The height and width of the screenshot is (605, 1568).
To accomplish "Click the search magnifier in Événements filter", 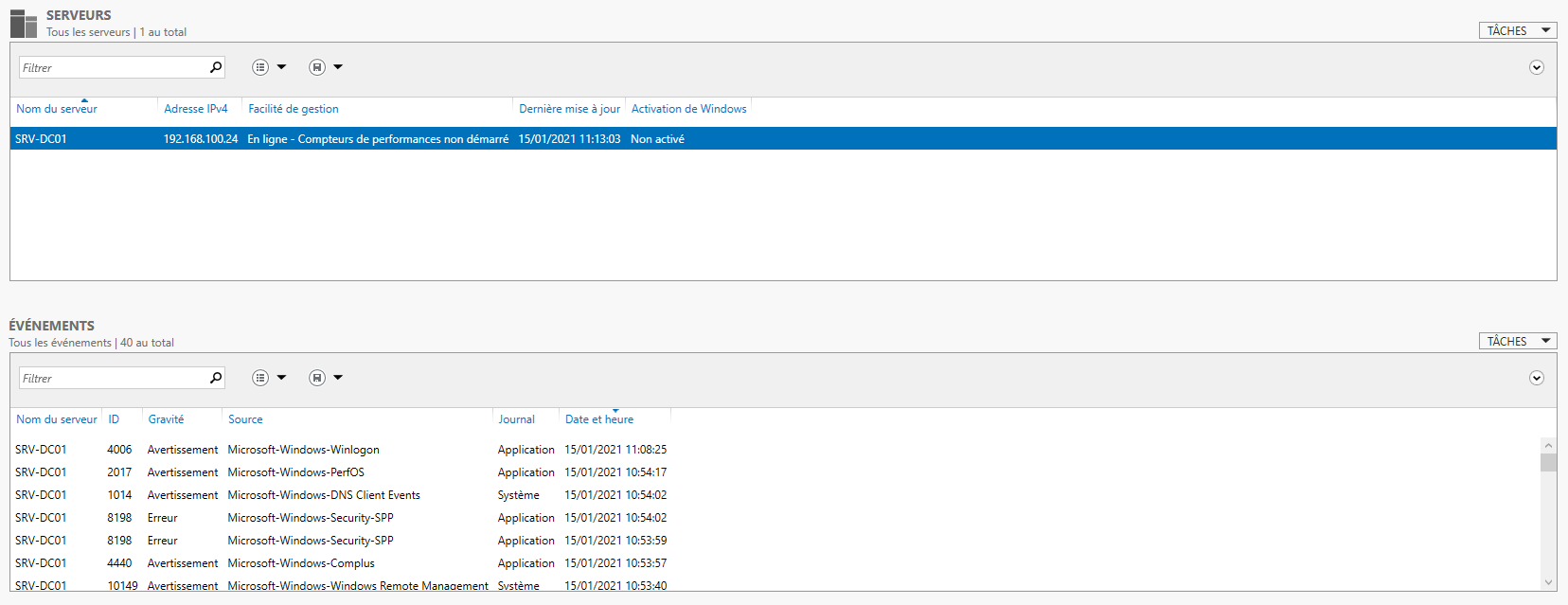I will pyautogui.click(x=216, y=378).
